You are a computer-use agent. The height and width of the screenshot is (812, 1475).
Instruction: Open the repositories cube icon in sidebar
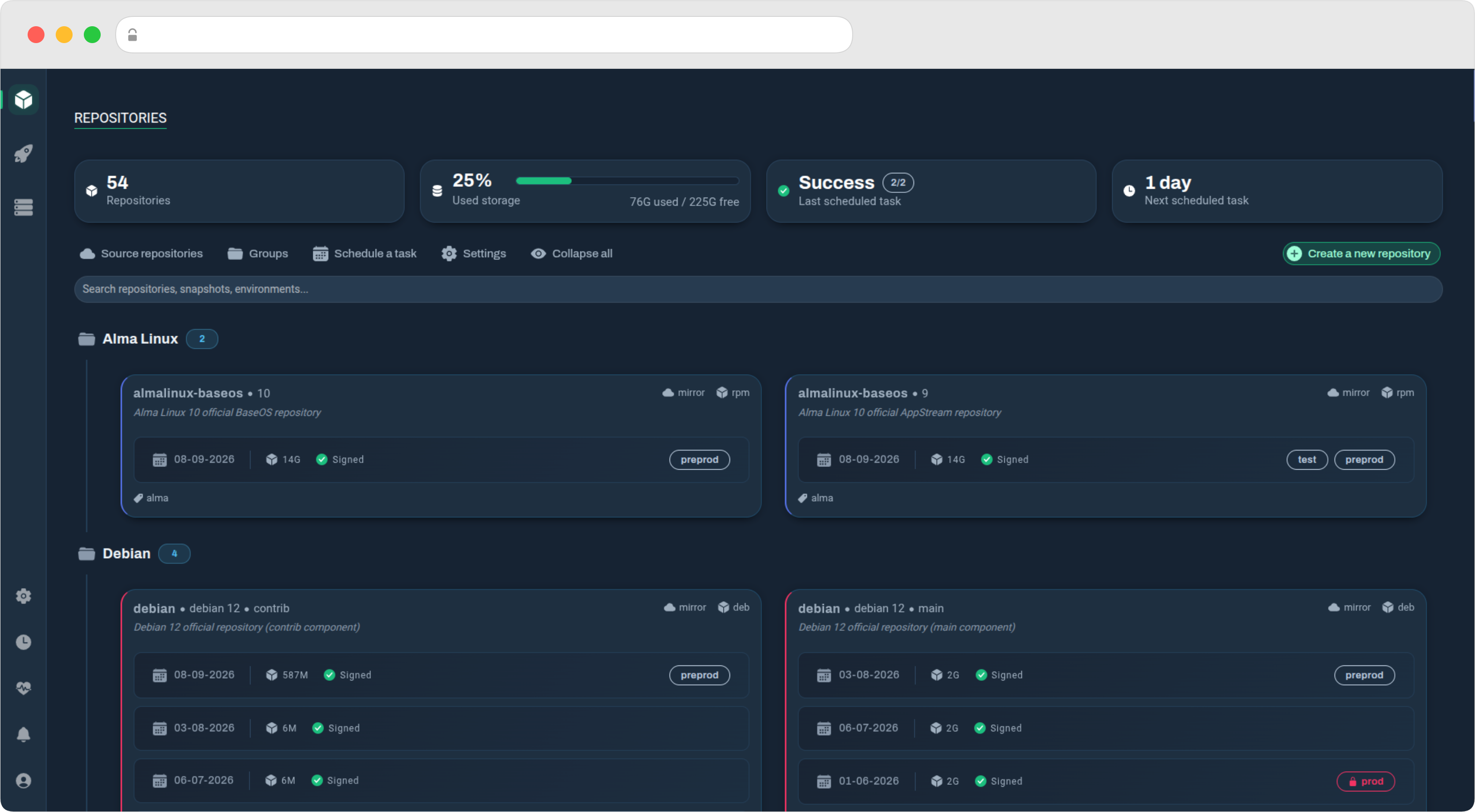click(23, 100)
